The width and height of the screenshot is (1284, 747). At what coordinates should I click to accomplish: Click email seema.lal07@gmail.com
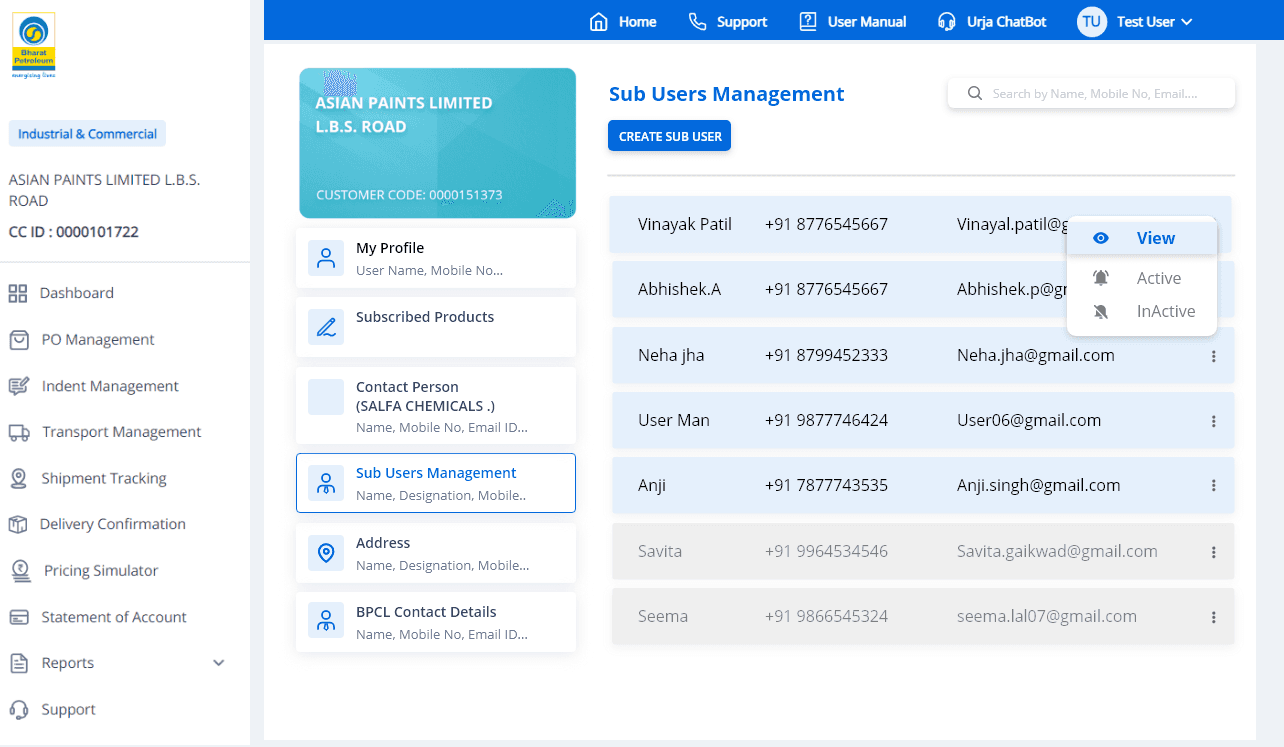(1046, 616)
